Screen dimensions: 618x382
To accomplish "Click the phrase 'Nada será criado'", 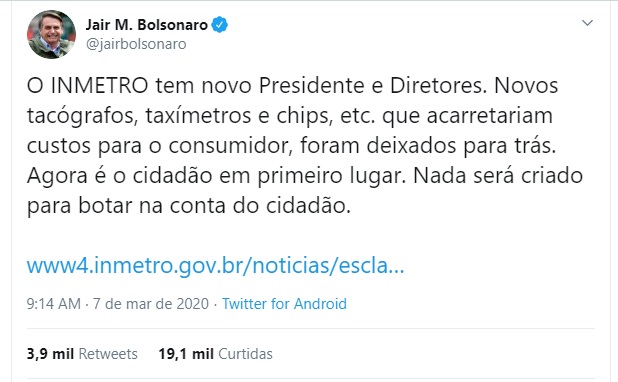I will click(x=498, y=175).
